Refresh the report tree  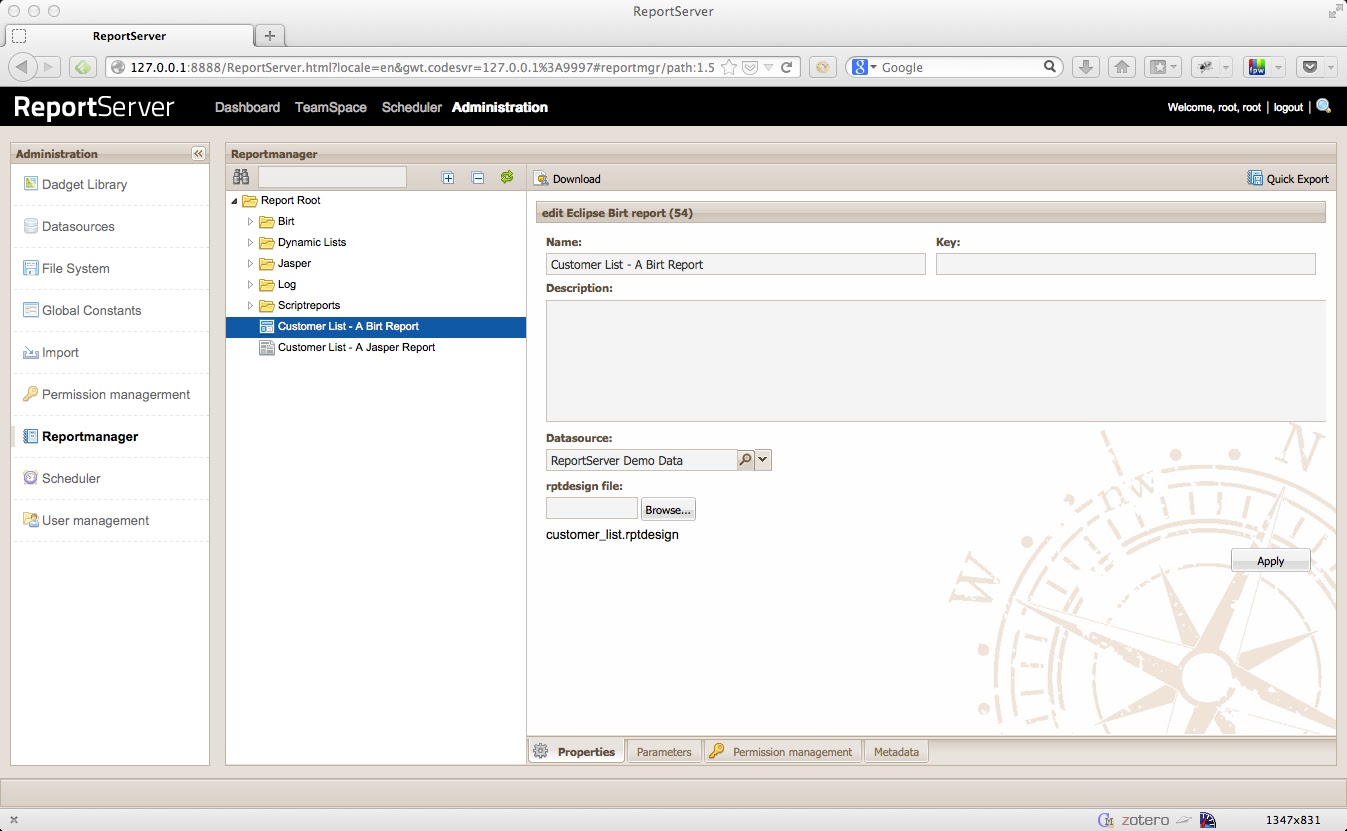tap(507, 177)
